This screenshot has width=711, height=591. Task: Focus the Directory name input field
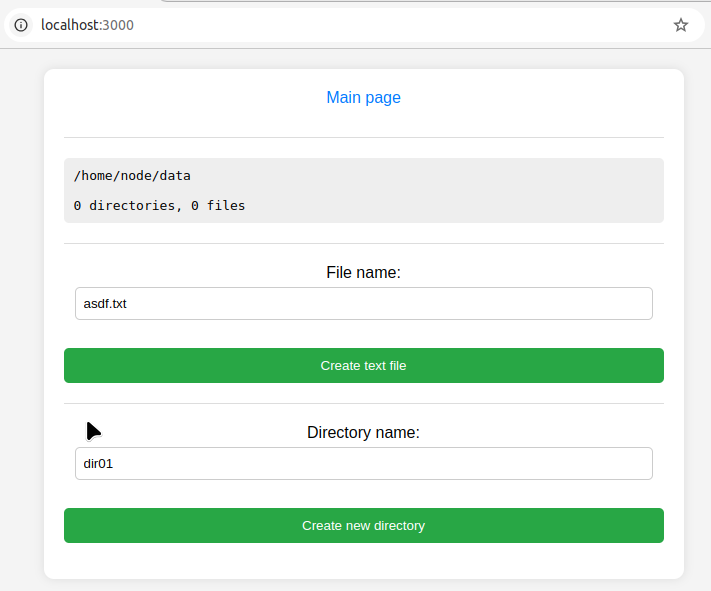coord(363,464)
